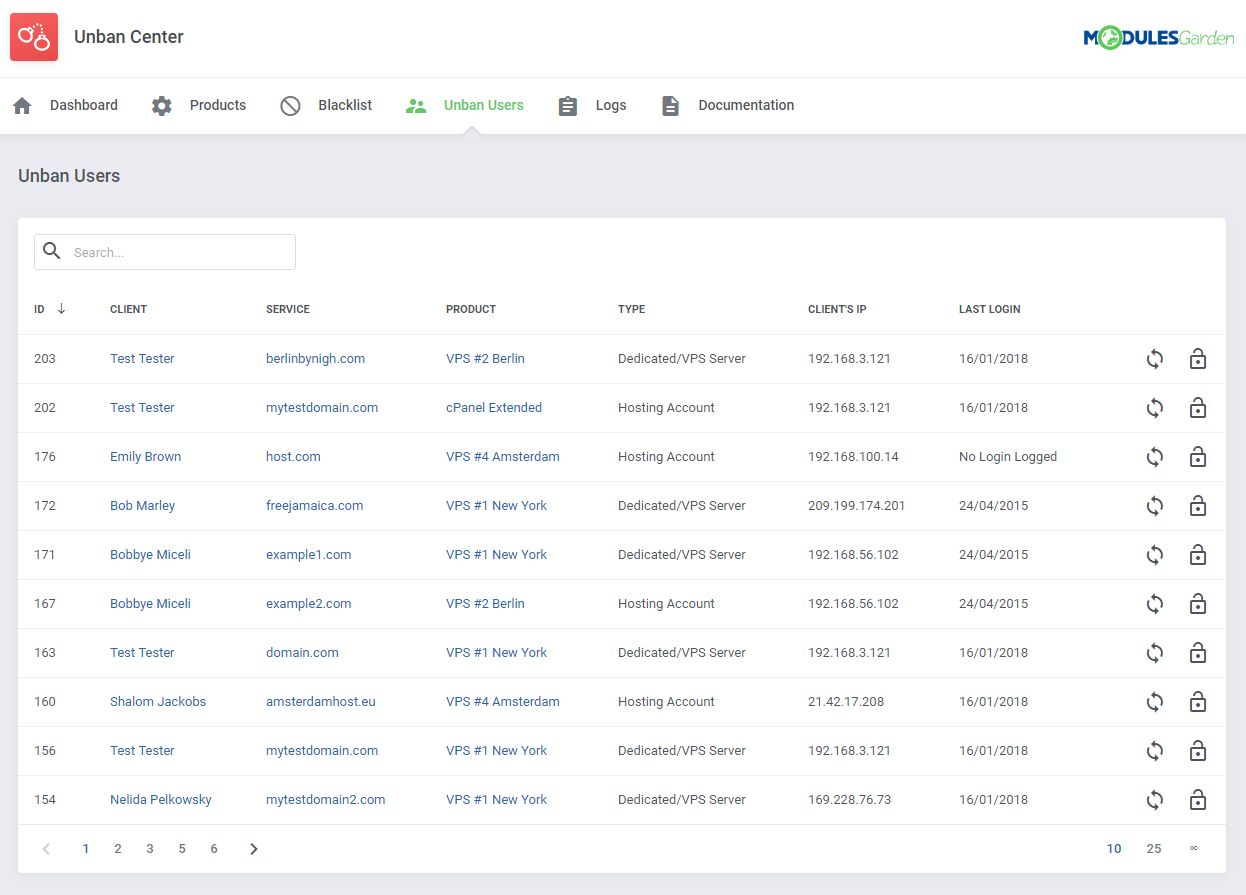
Task: Go to page 3
Action: (150, 849)
